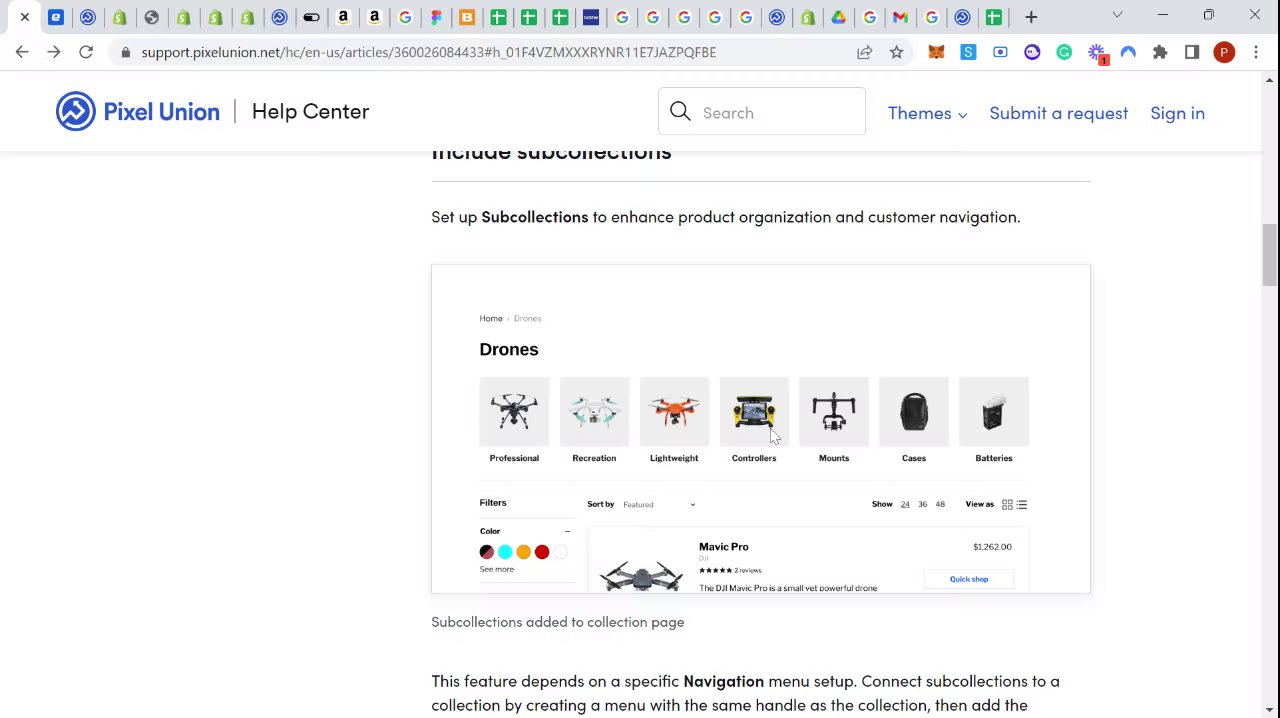1280x718 pixels.
Task: Switch to the Gmail tab
Action: [x=900, y=17]
